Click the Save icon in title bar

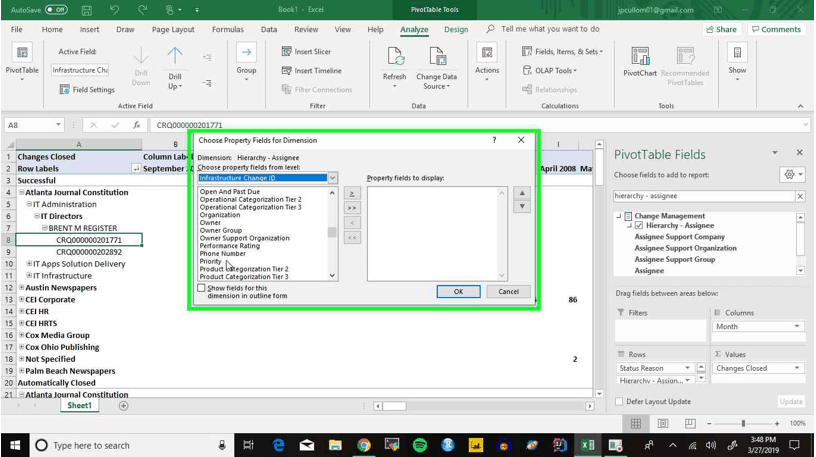pos(86,10)
